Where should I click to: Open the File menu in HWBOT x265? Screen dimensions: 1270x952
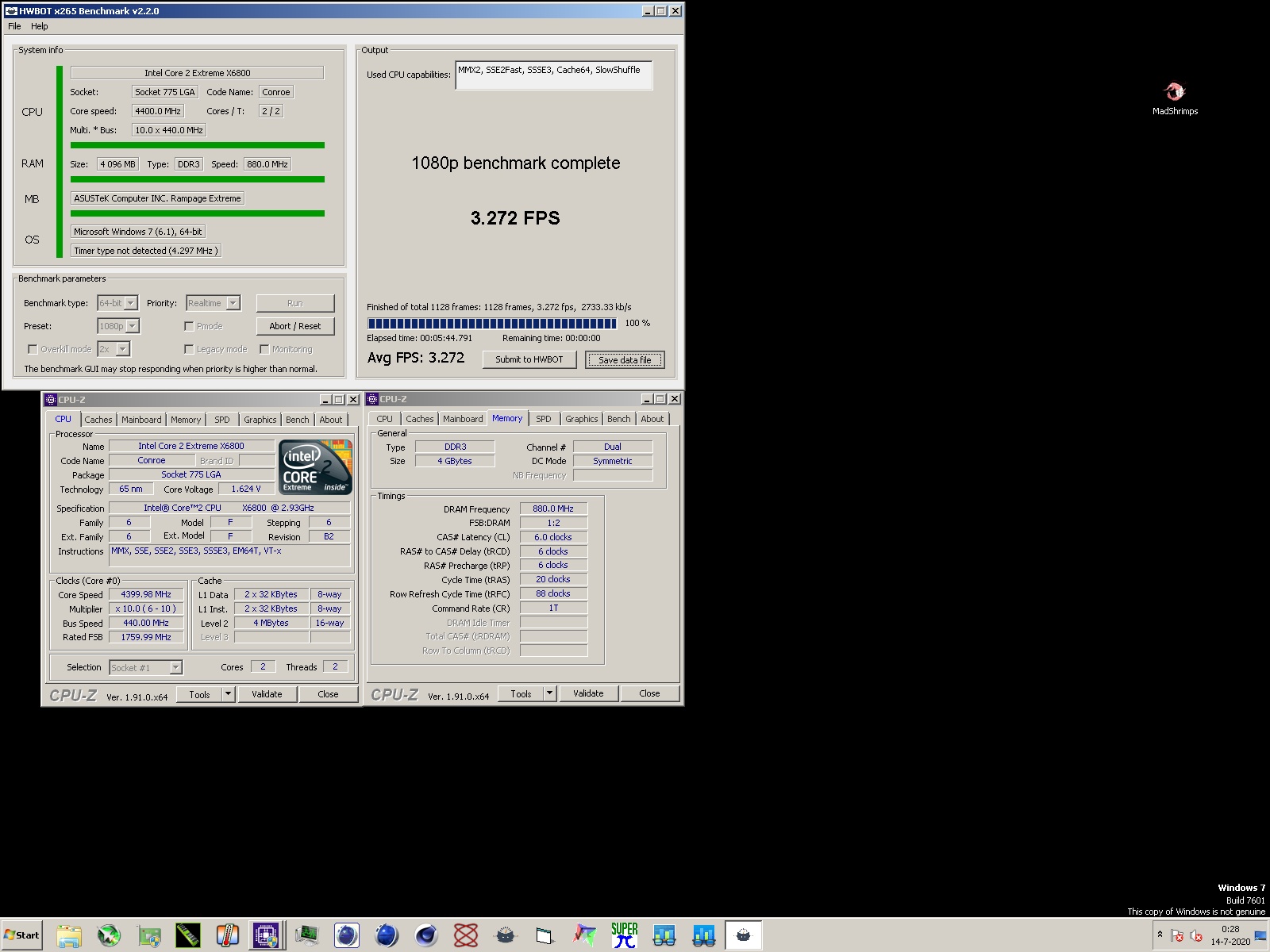(x=14, y=26)
